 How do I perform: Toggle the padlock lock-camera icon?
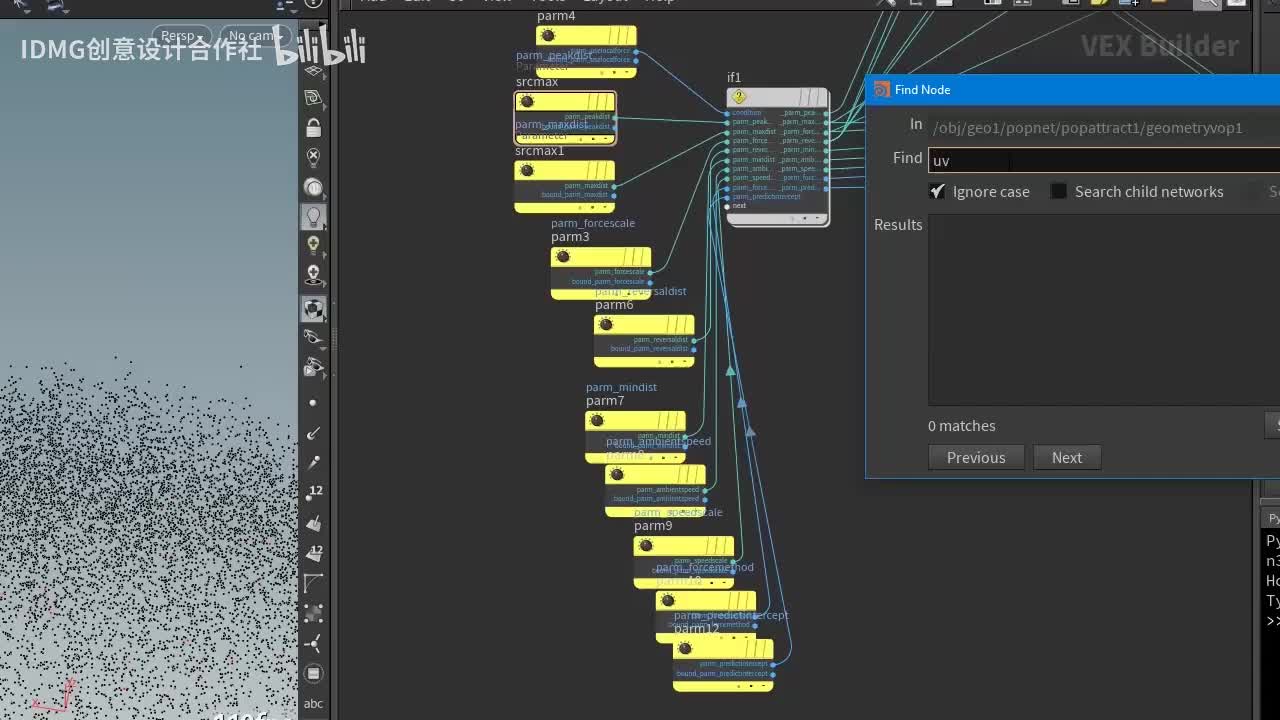(x=314, y=127)
